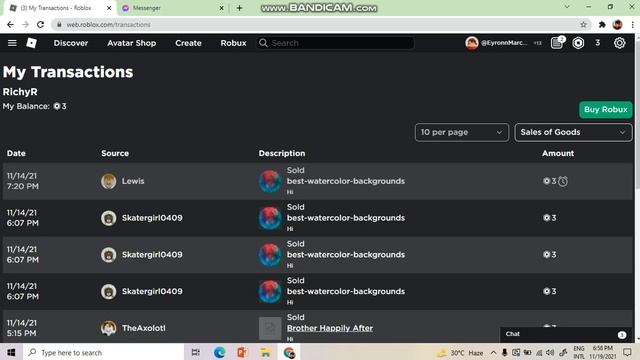Open Lewis's profile link
Screen dimensions: 640x360
(133, 181)
